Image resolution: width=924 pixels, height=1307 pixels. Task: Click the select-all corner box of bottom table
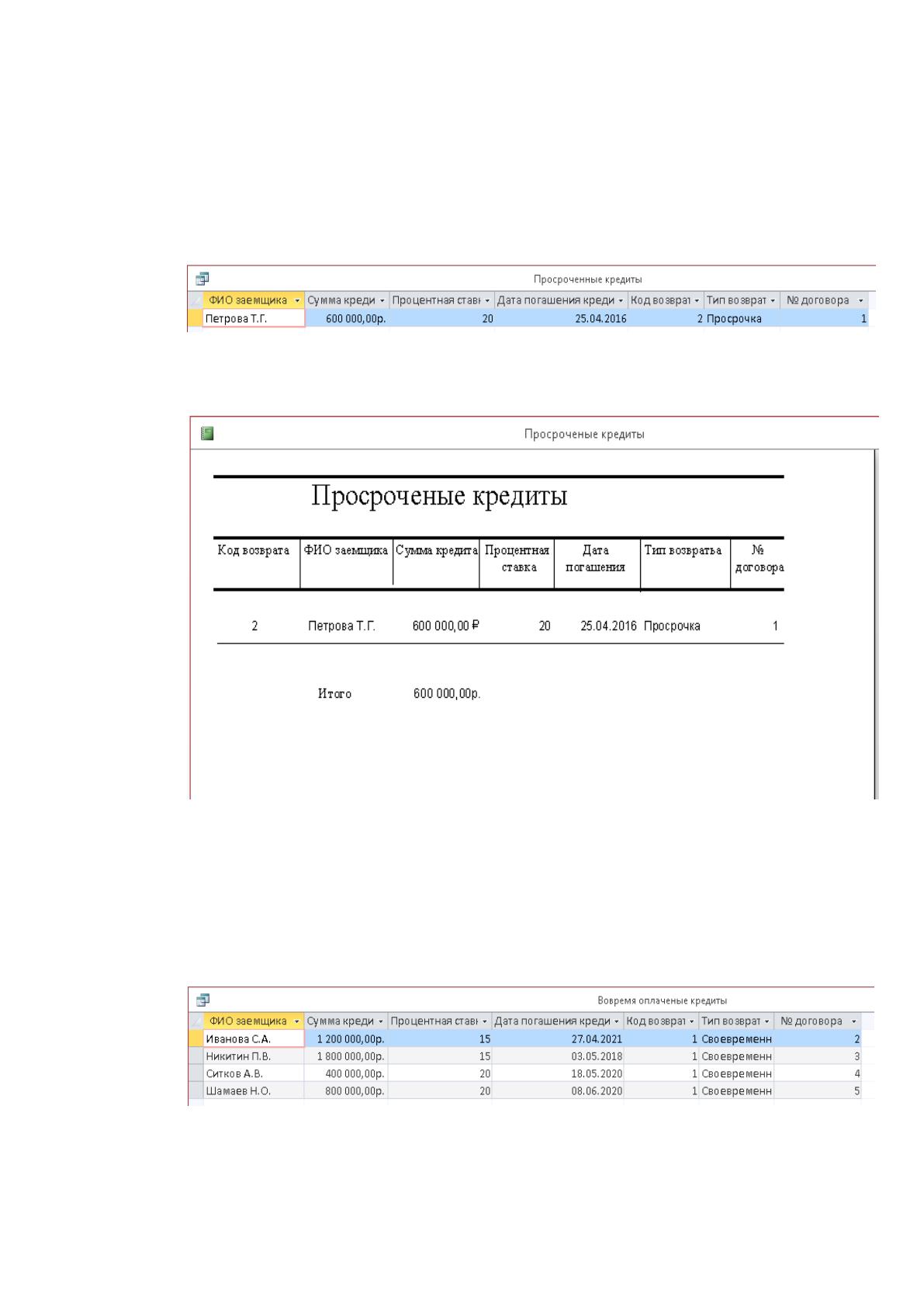(196, 1021)
